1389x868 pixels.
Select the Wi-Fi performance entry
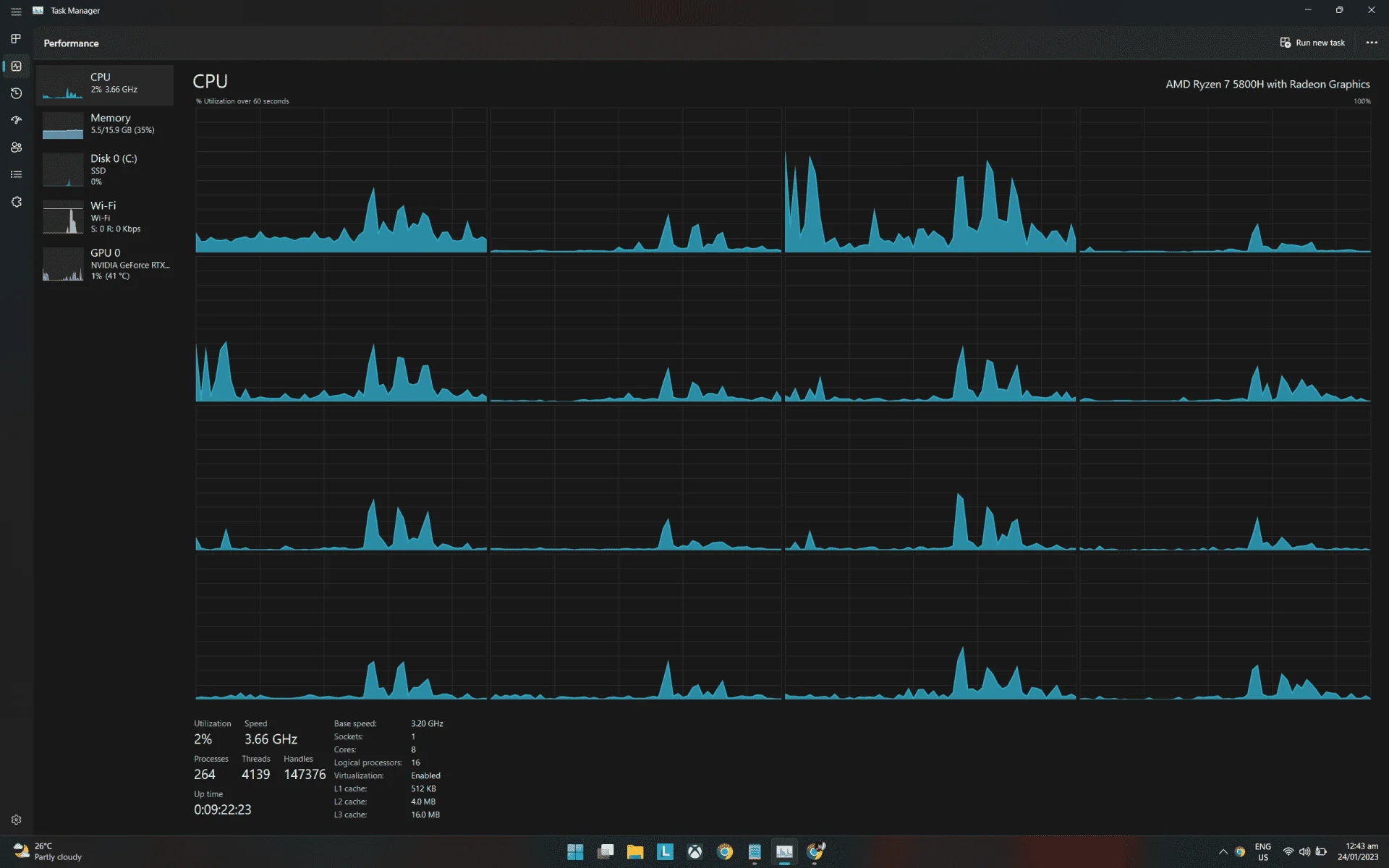105,217
